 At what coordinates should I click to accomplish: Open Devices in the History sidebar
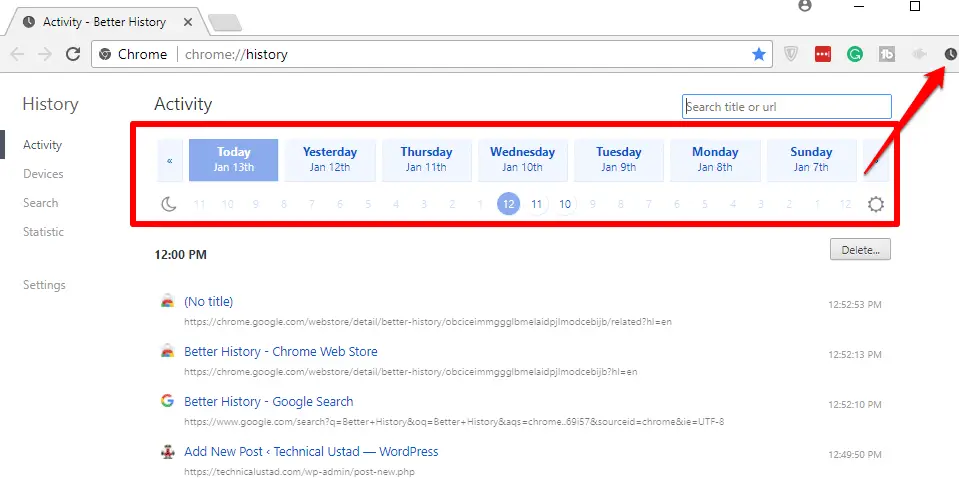click(x=43, y=174)
